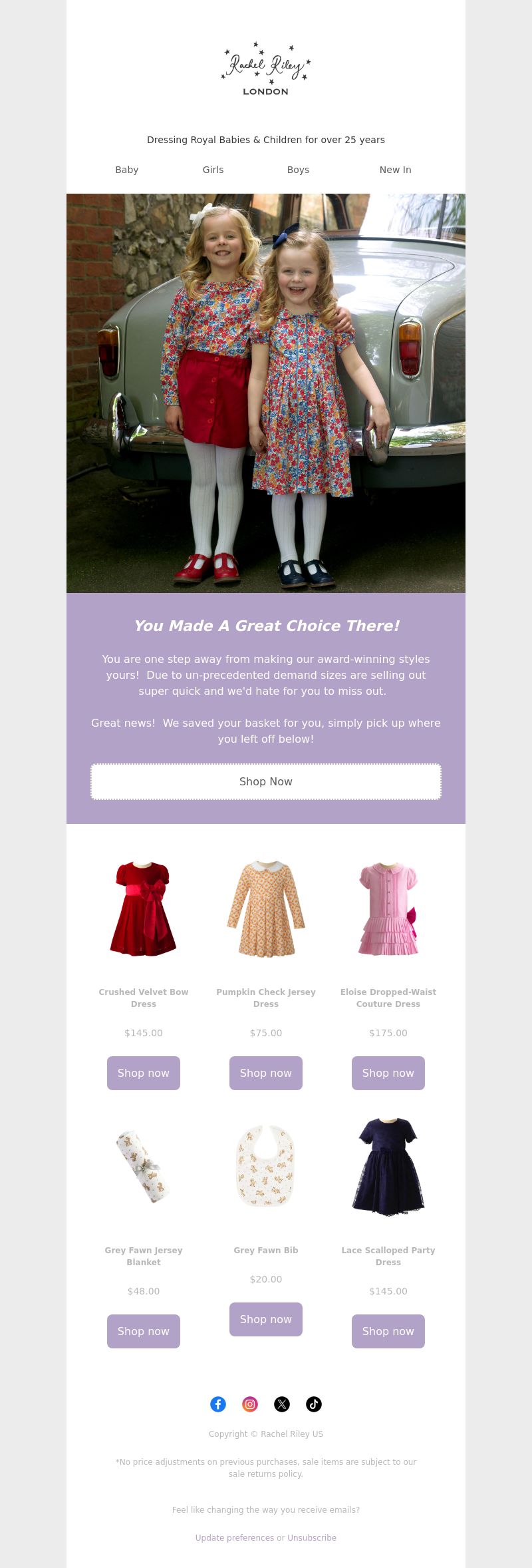Go to the Girls category
532x1568 pixels.
click(x=213, y=170)
